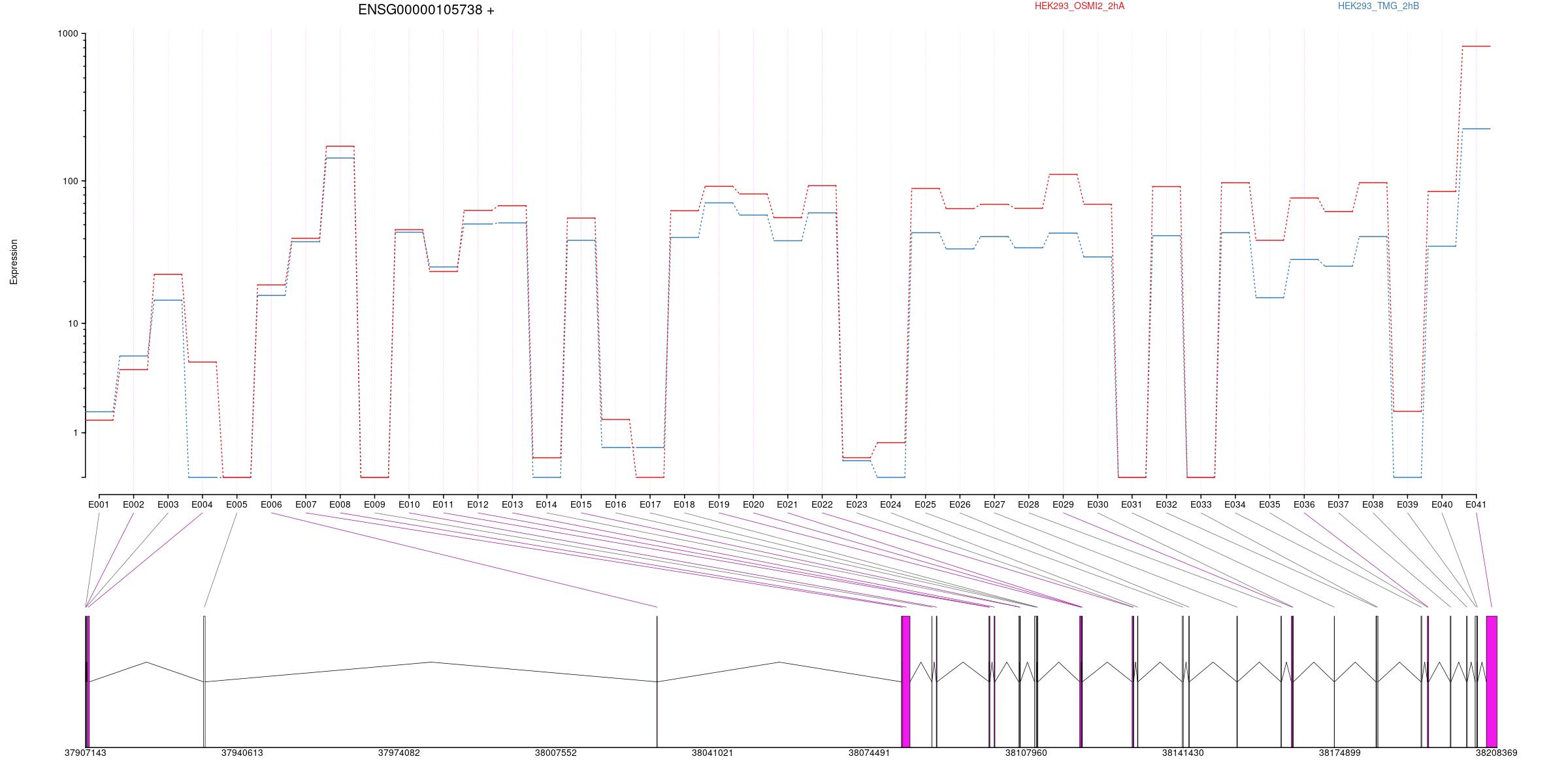Click exon label E012

point(478,504)
